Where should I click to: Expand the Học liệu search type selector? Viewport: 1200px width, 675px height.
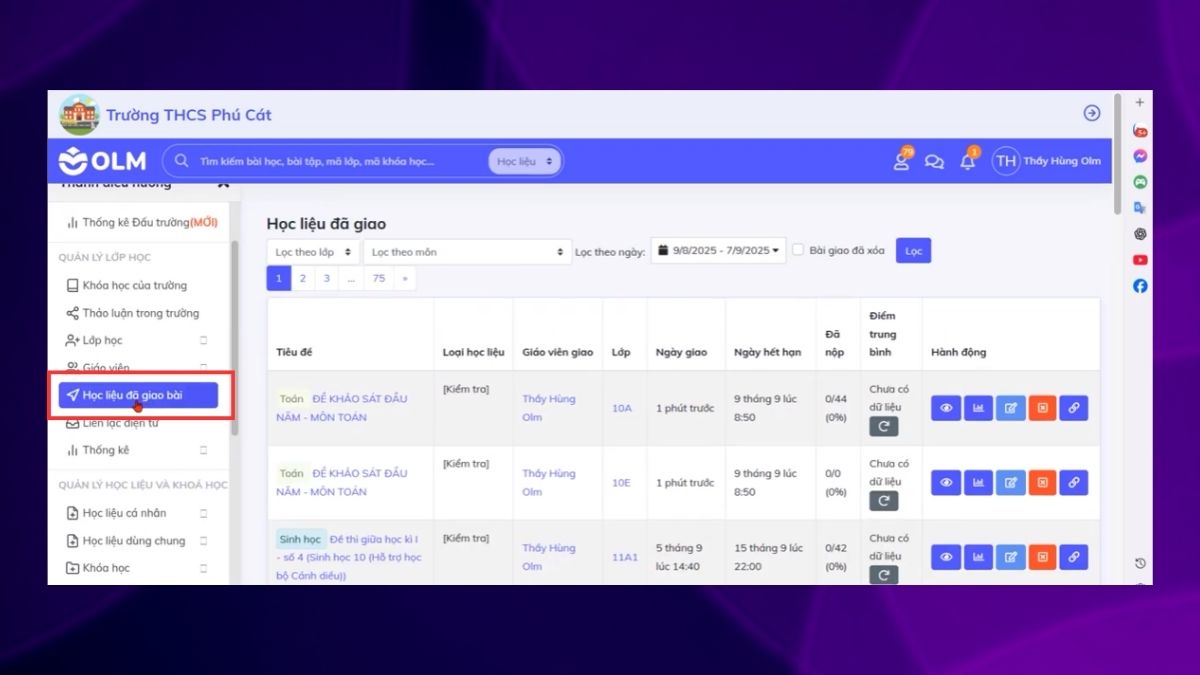(x=524, y=161)
